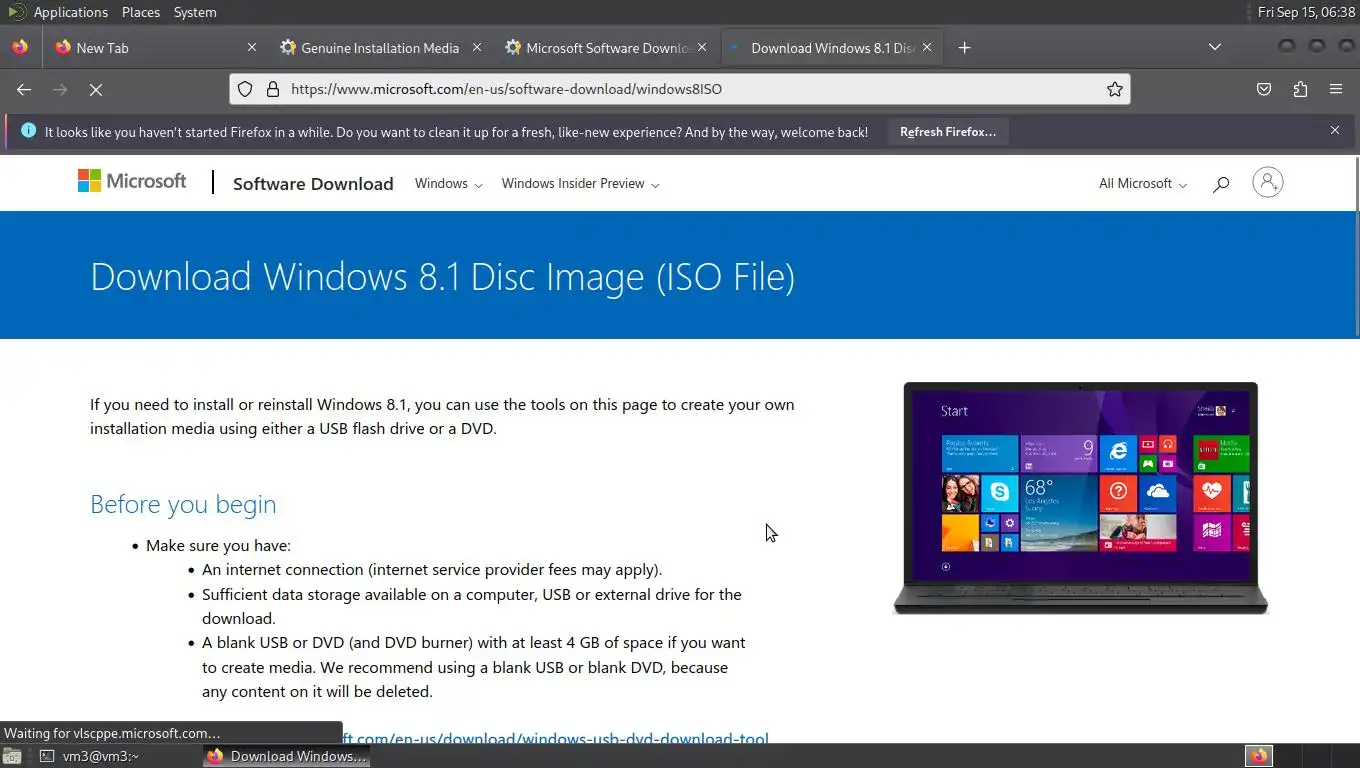Click the Microsoft logo
The image size is (1360, 768).
click(132, 181)
